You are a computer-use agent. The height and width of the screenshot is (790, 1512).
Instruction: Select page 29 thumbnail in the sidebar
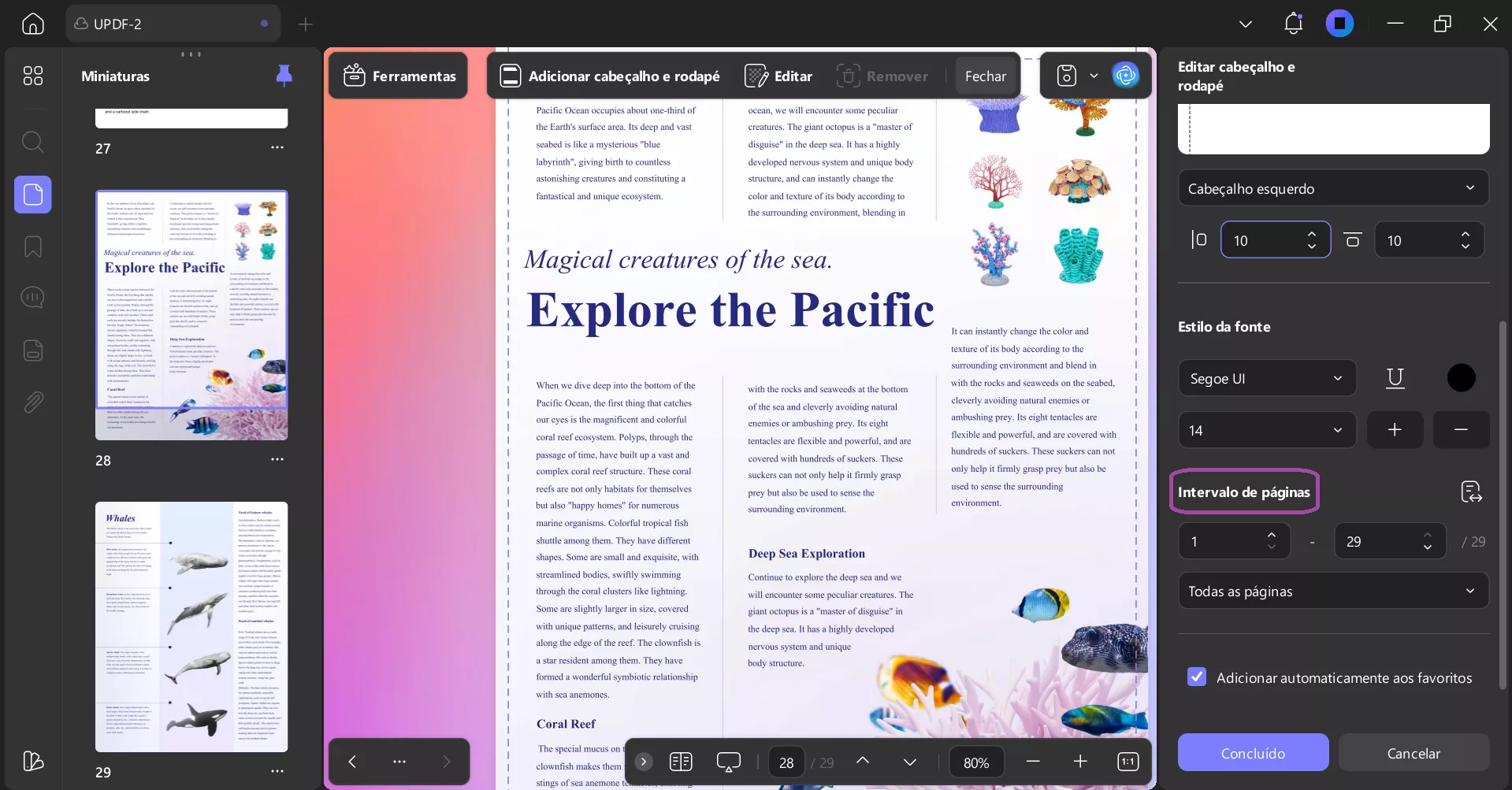[191, 626]
